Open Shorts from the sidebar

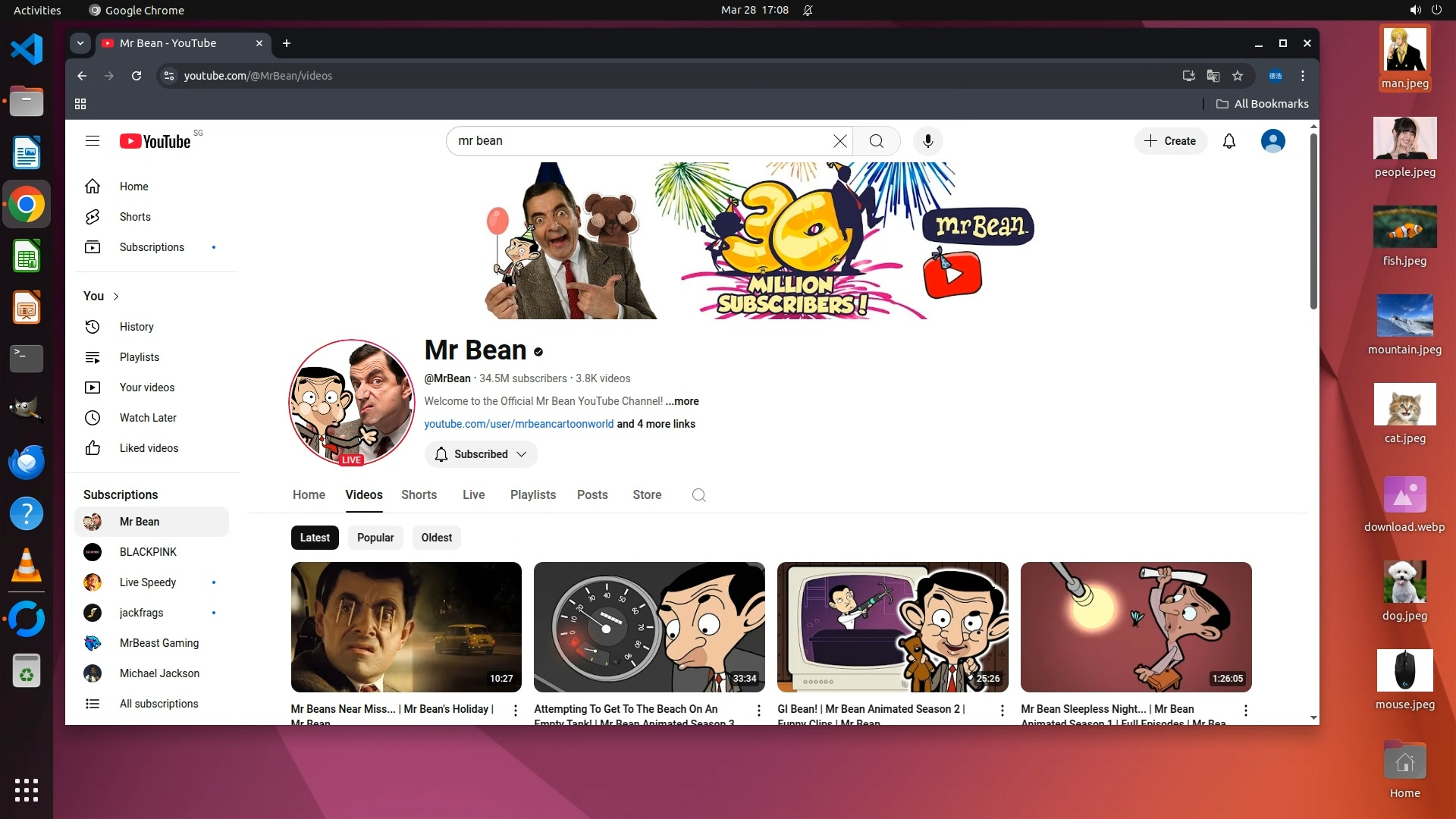135,217
